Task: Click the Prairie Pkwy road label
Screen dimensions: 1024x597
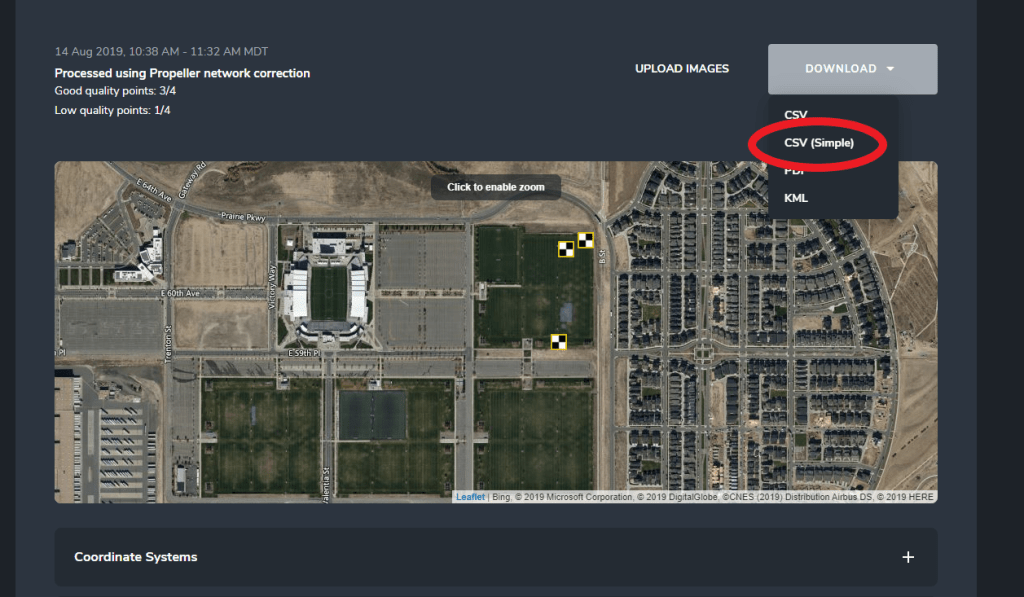Action: pos(243,216)
